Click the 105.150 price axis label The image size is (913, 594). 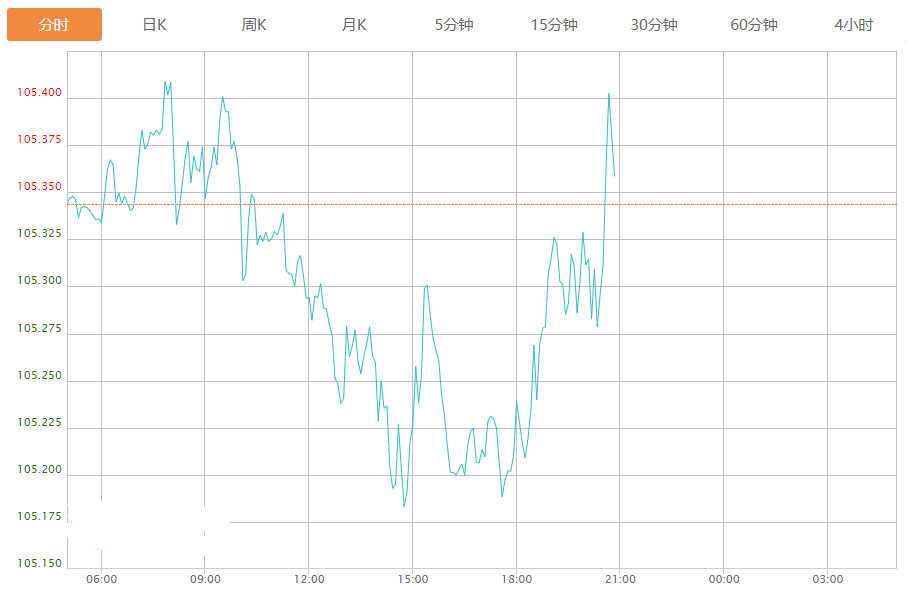(39, 564)
